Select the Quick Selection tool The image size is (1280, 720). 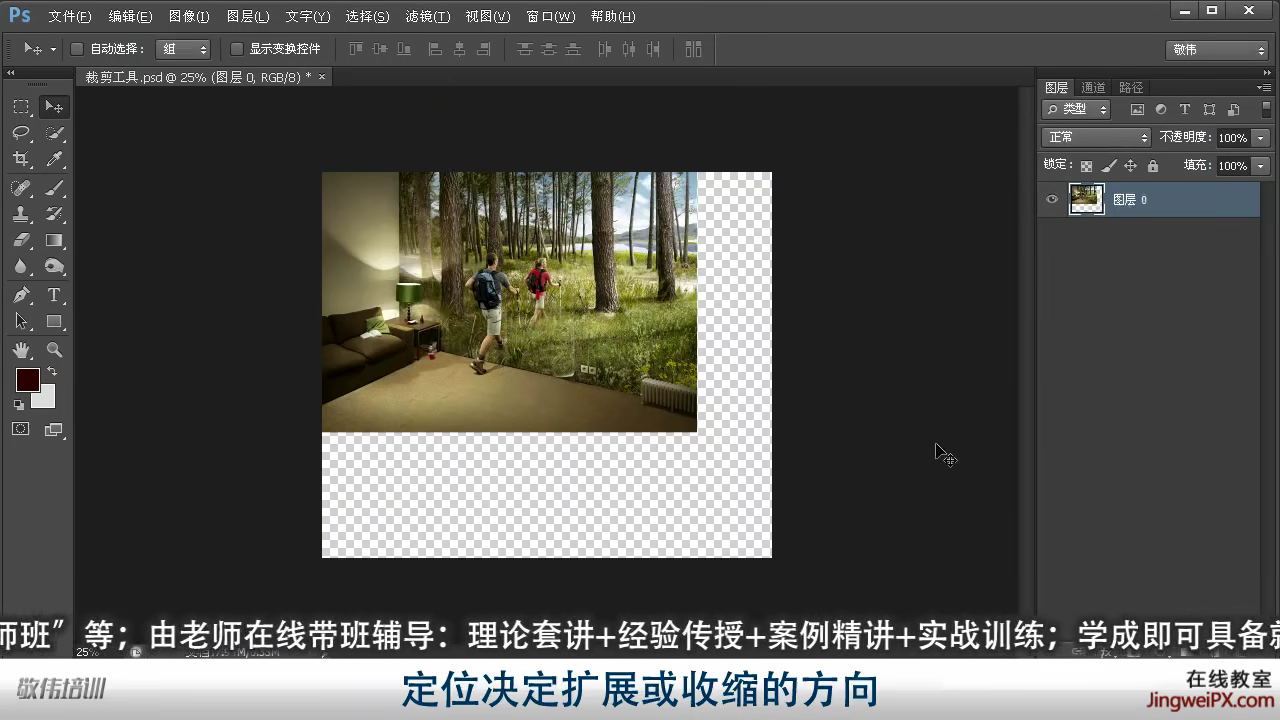(54, 133)
